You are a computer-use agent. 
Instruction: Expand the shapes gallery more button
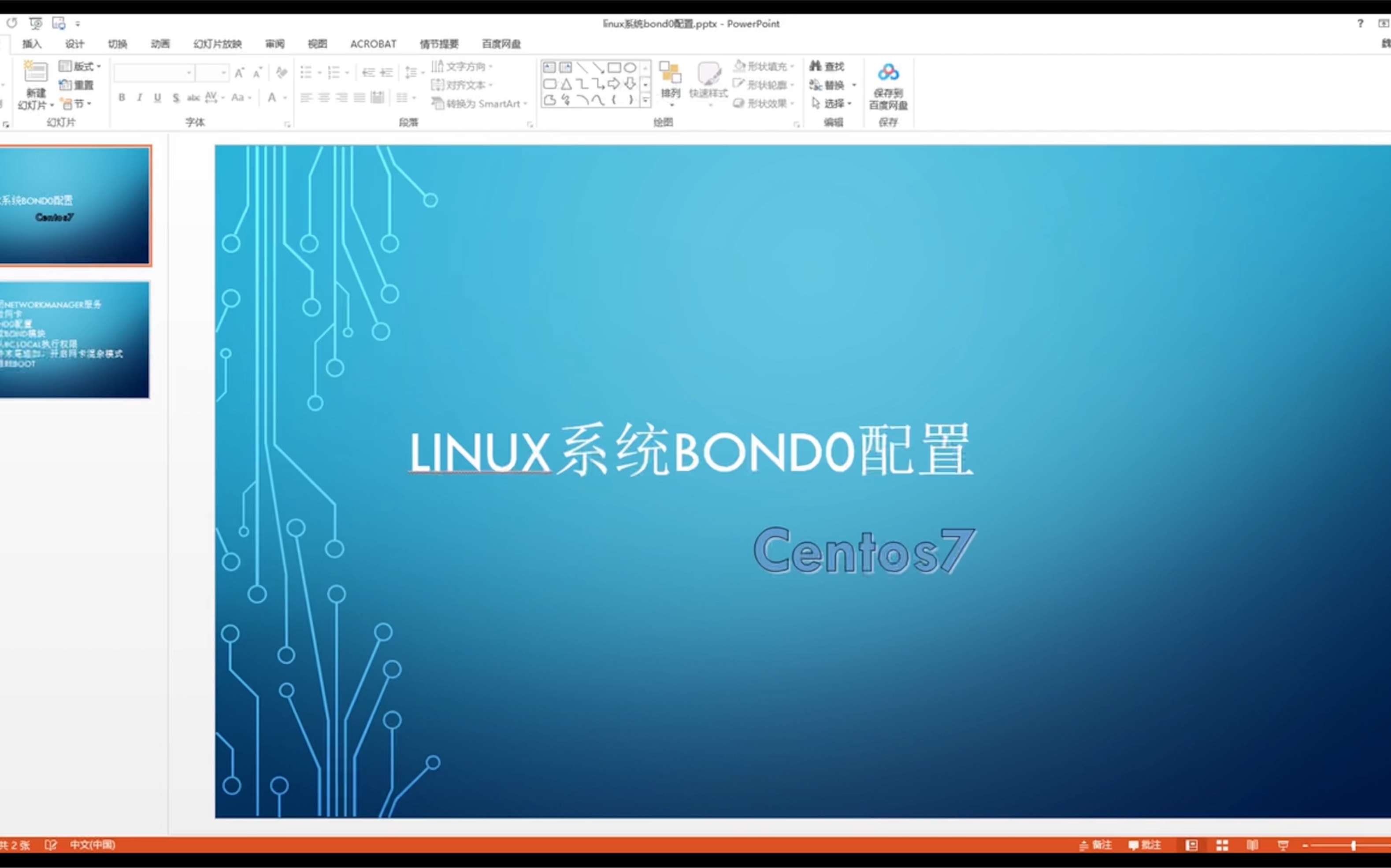pyautogui.click(x=645, y=100)
